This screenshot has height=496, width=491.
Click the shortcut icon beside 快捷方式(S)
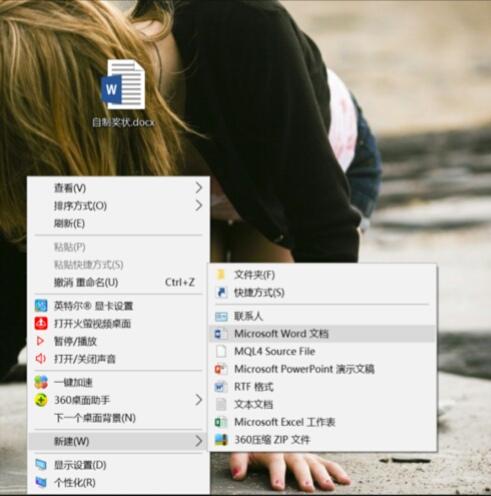[x=221, y=292]
